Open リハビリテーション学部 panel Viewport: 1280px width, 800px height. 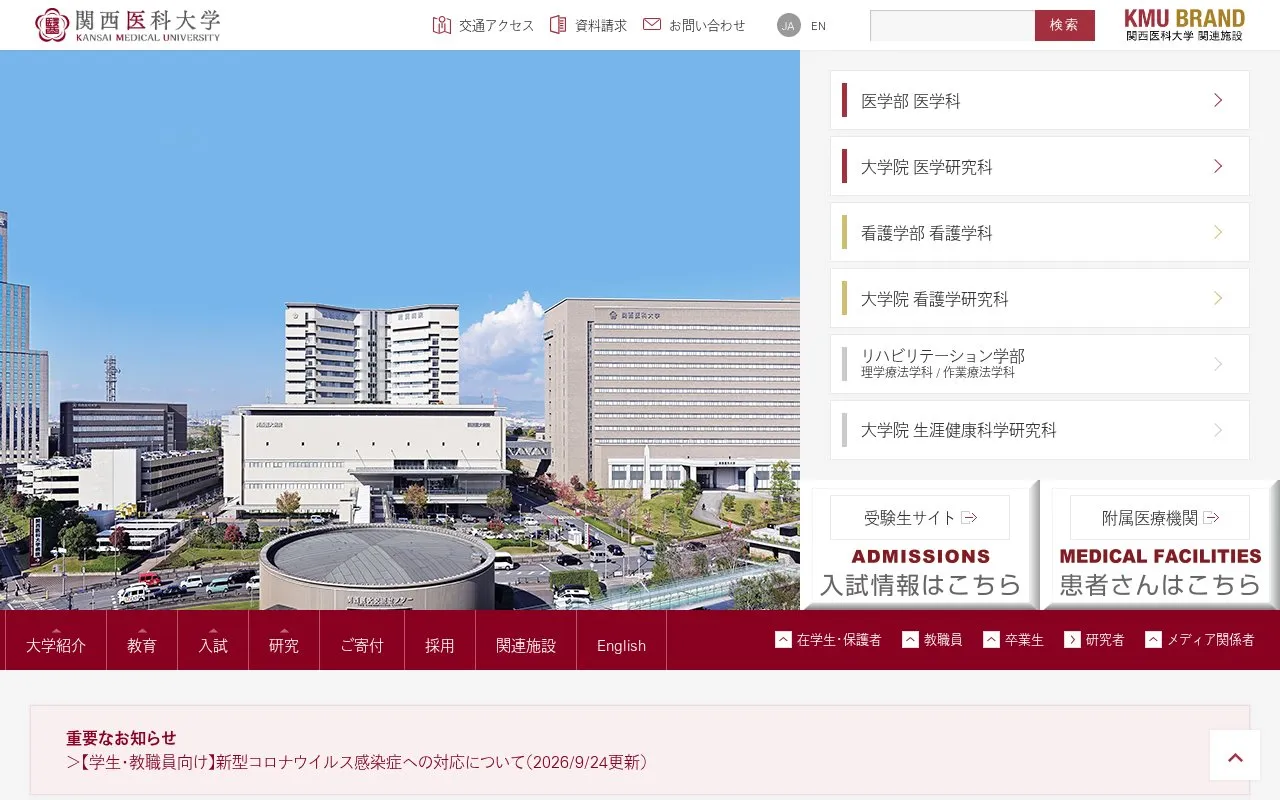(x=1040, y=364)
